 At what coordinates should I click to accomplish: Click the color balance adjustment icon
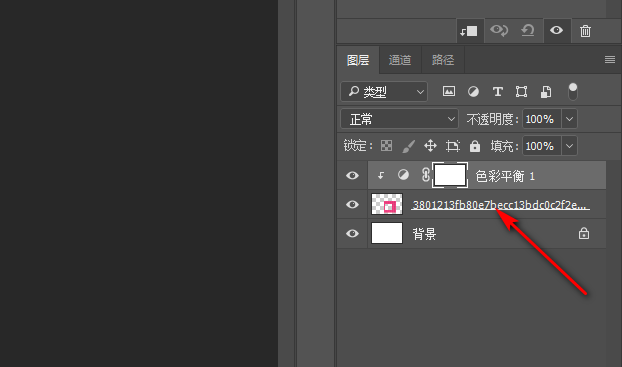point(403,175)
